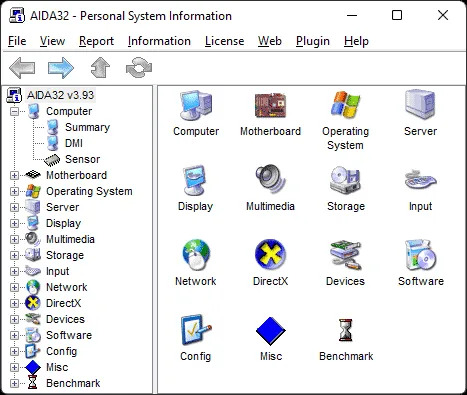Open the Misc blue diamond icon in main panel
This screenshot has height=395, width=467.
pos(270,330)
